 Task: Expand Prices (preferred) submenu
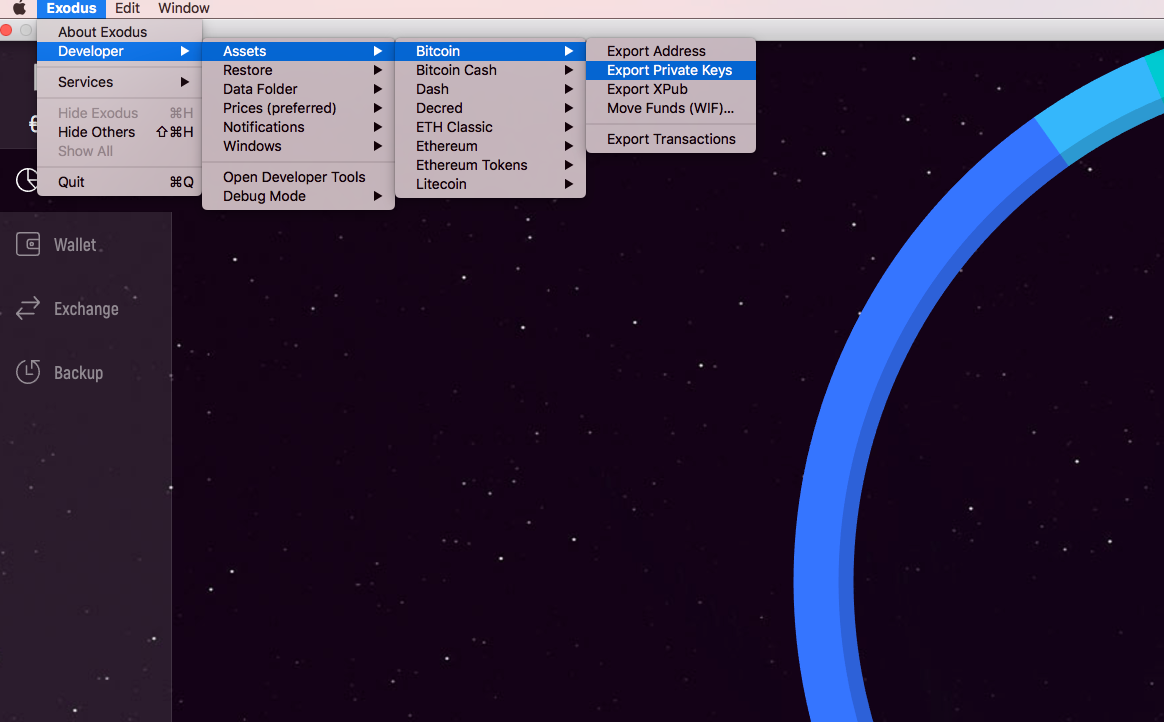(298, 108)
